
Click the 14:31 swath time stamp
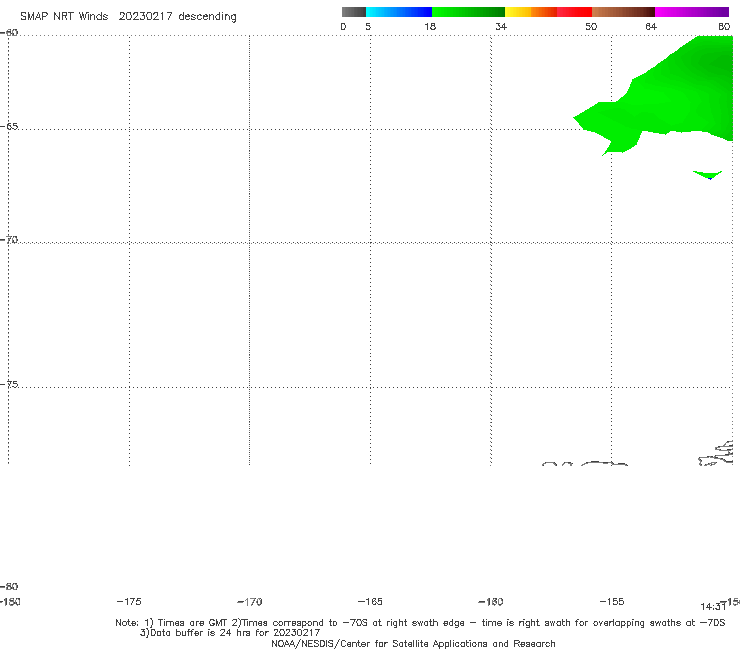[x=713, y=607]
